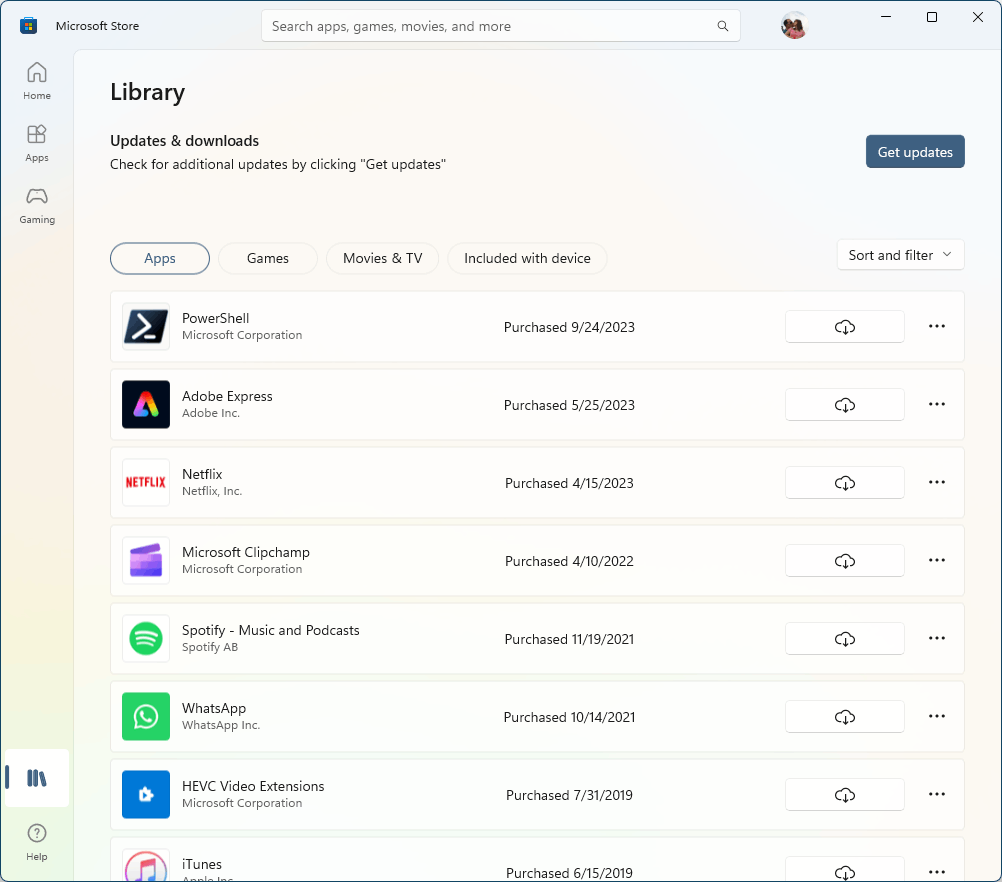Screen dimensions: 1002x882
Task: Click the Microsoft Store logo icon
Action: pos(28,26)
